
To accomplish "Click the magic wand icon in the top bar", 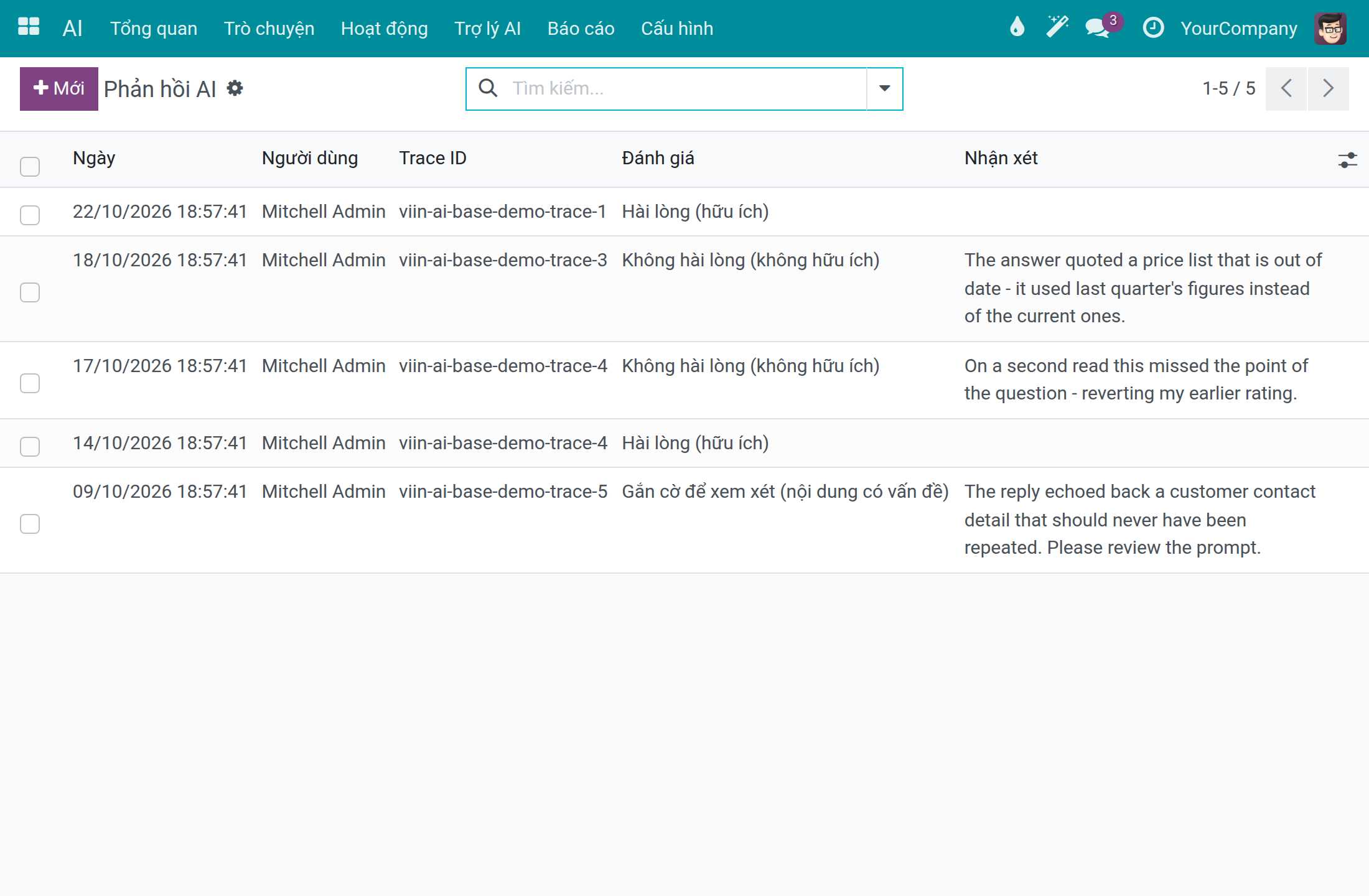I will pos(1057,27).
